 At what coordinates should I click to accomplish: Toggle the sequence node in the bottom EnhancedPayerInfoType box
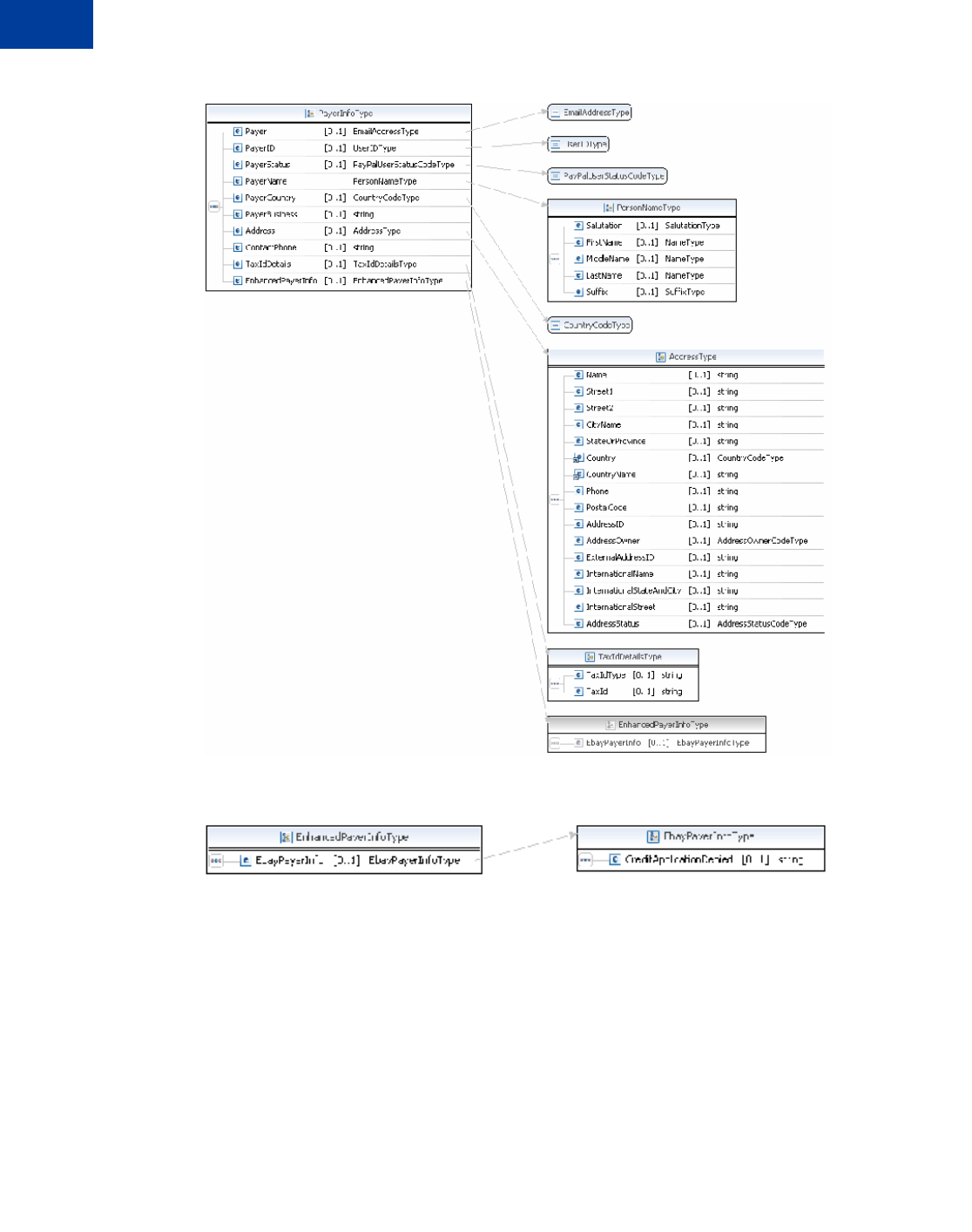(216, 860)
